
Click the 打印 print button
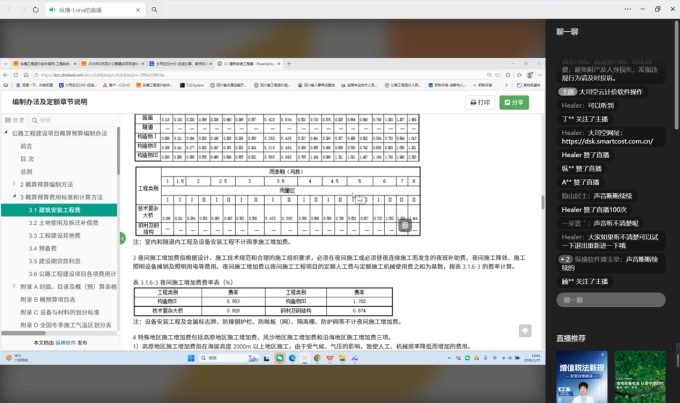pos(480,102)
